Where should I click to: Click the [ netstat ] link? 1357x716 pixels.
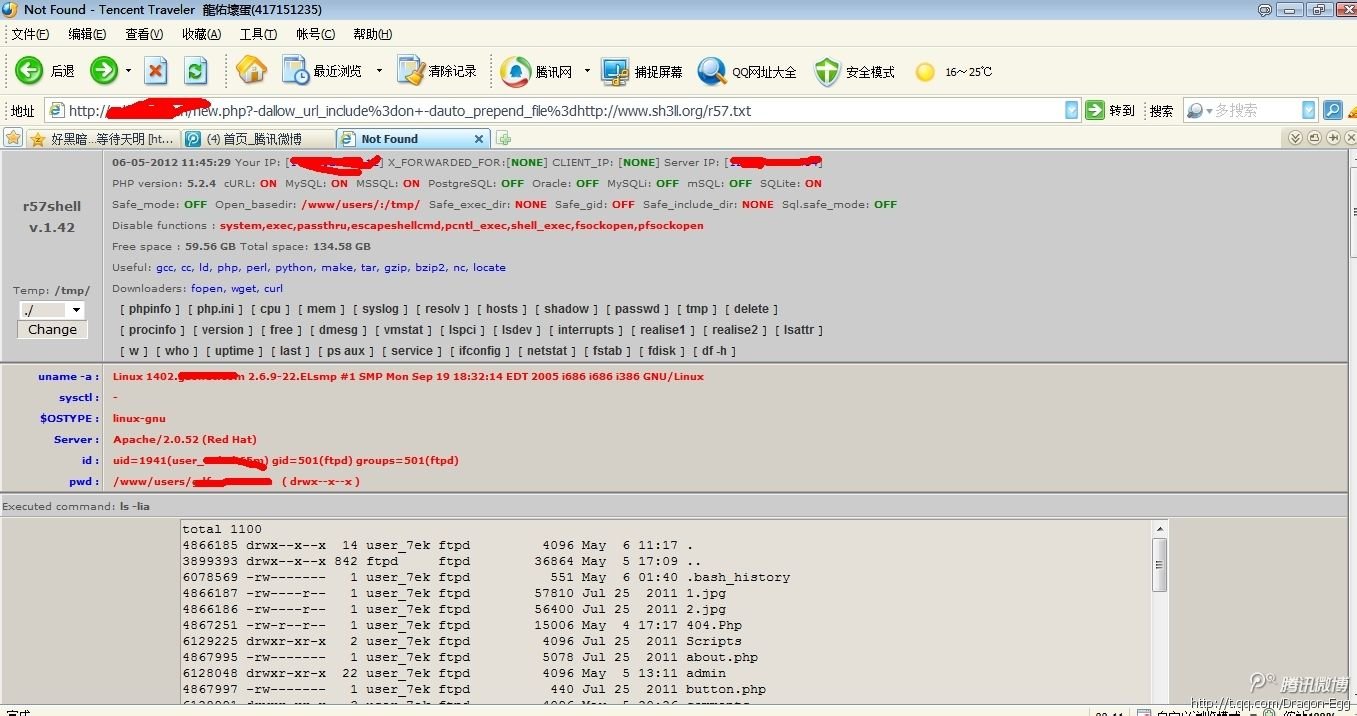pos(547,351)
